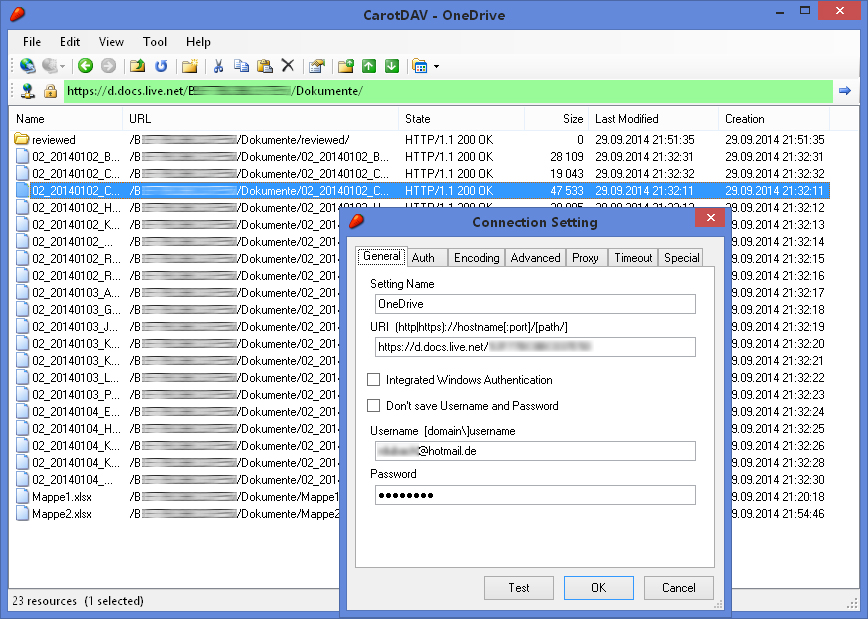Open the Edit menu
Screen dimensions: 868x619
tap(70, 42)
